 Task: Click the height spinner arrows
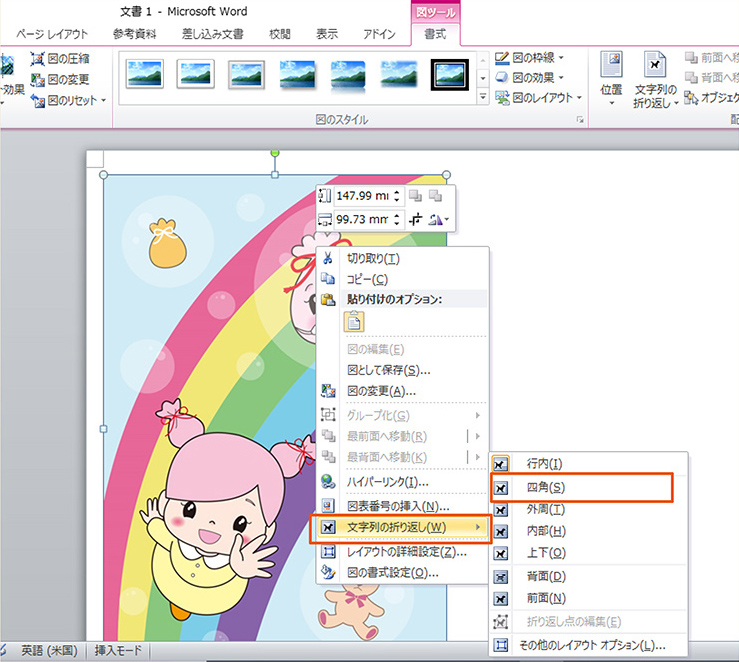coord(397,196)
